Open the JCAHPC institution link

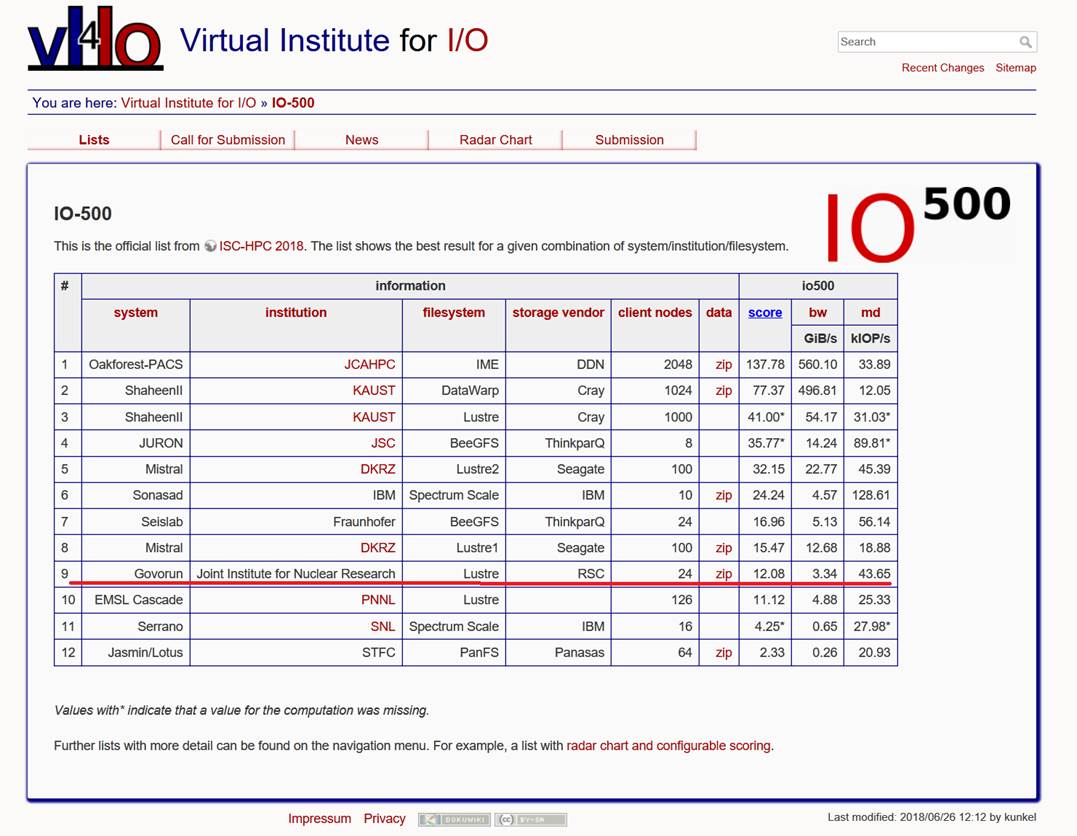[369, 365]
